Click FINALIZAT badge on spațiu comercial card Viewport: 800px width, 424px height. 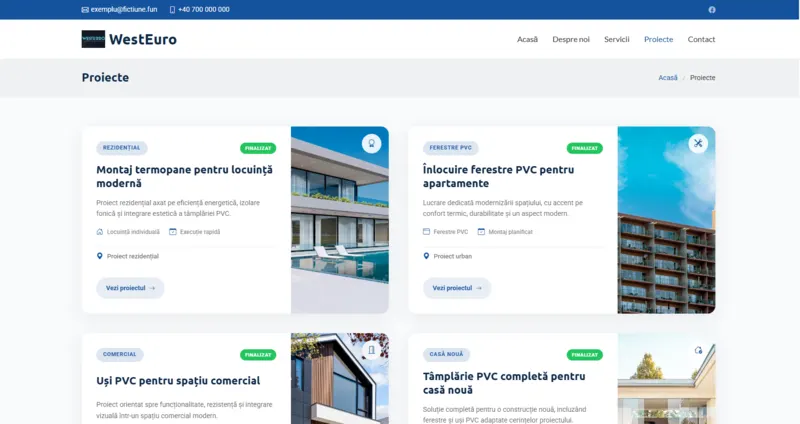pos(258,355)
